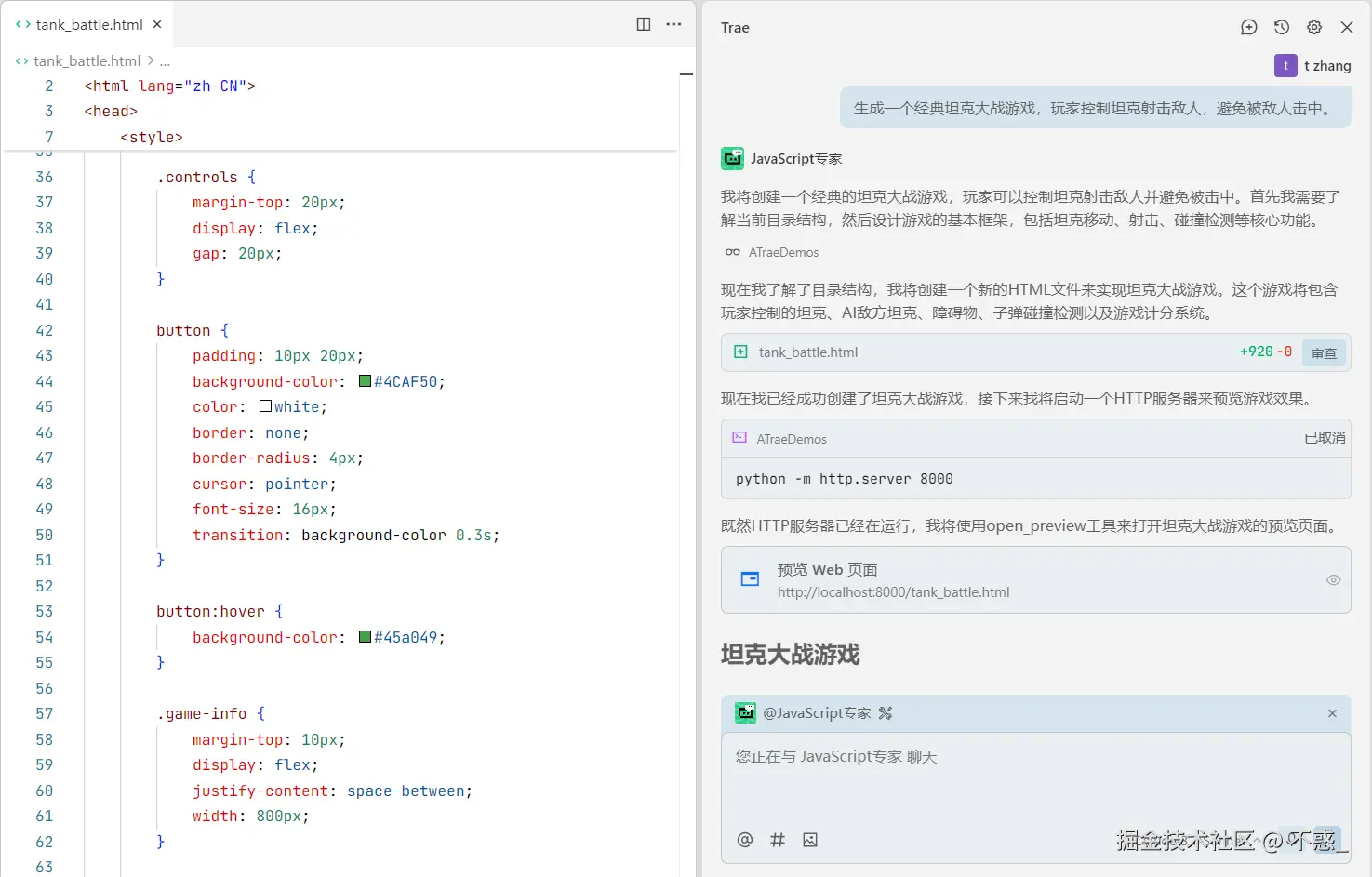Click the sticky html lang line
Screen dimensions: 1372x877
(169, 86)
